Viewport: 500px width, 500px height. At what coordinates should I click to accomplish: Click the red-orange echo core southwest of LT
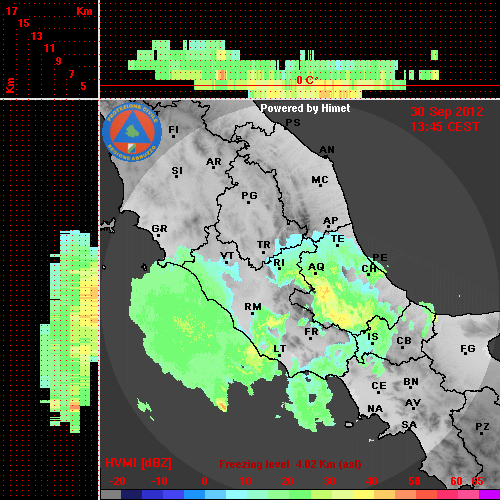[221, 404]
